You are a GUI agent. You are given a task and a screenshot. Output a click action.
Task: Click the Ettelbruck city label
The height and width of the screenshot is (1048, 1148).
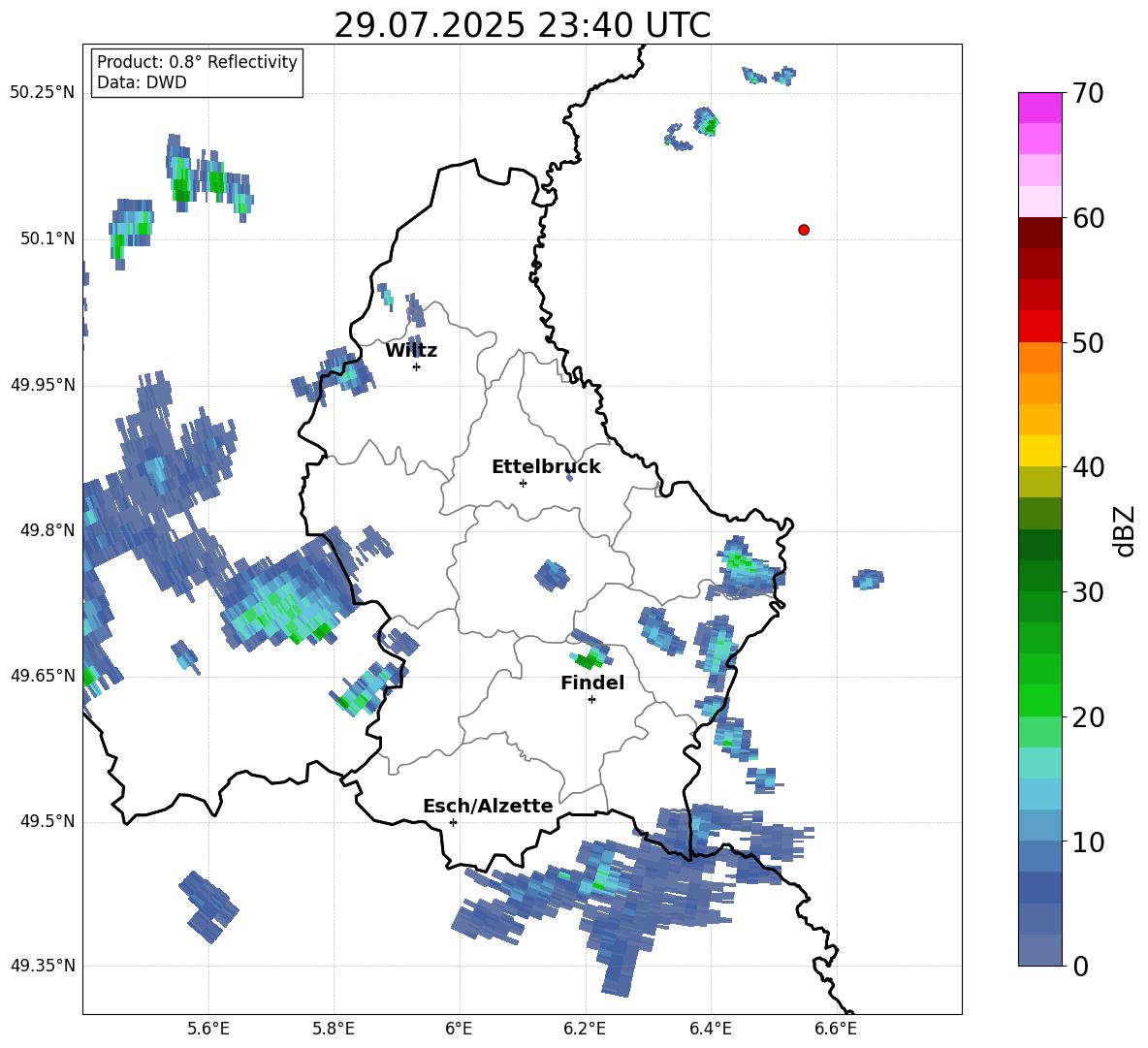pyautogui.click(x=546, y=467)
